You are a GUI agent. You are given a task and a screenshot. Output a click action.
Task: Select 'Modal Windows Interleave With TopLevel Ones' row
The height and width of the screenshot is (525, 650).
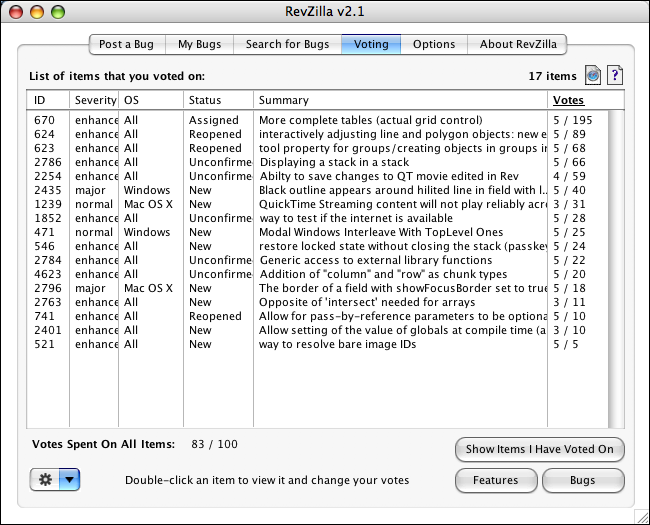[x=318, y=232]
